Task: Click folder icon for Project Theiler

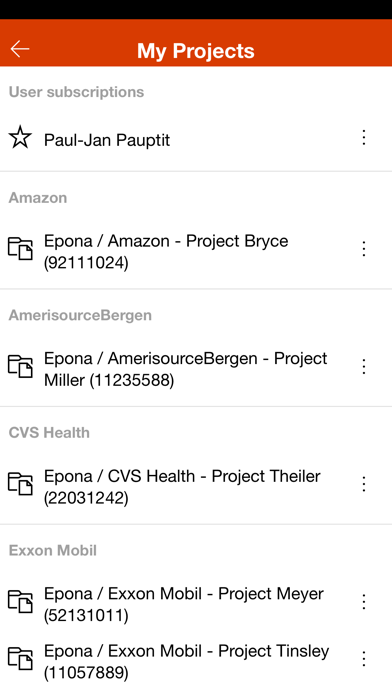Action: [20, 484]
